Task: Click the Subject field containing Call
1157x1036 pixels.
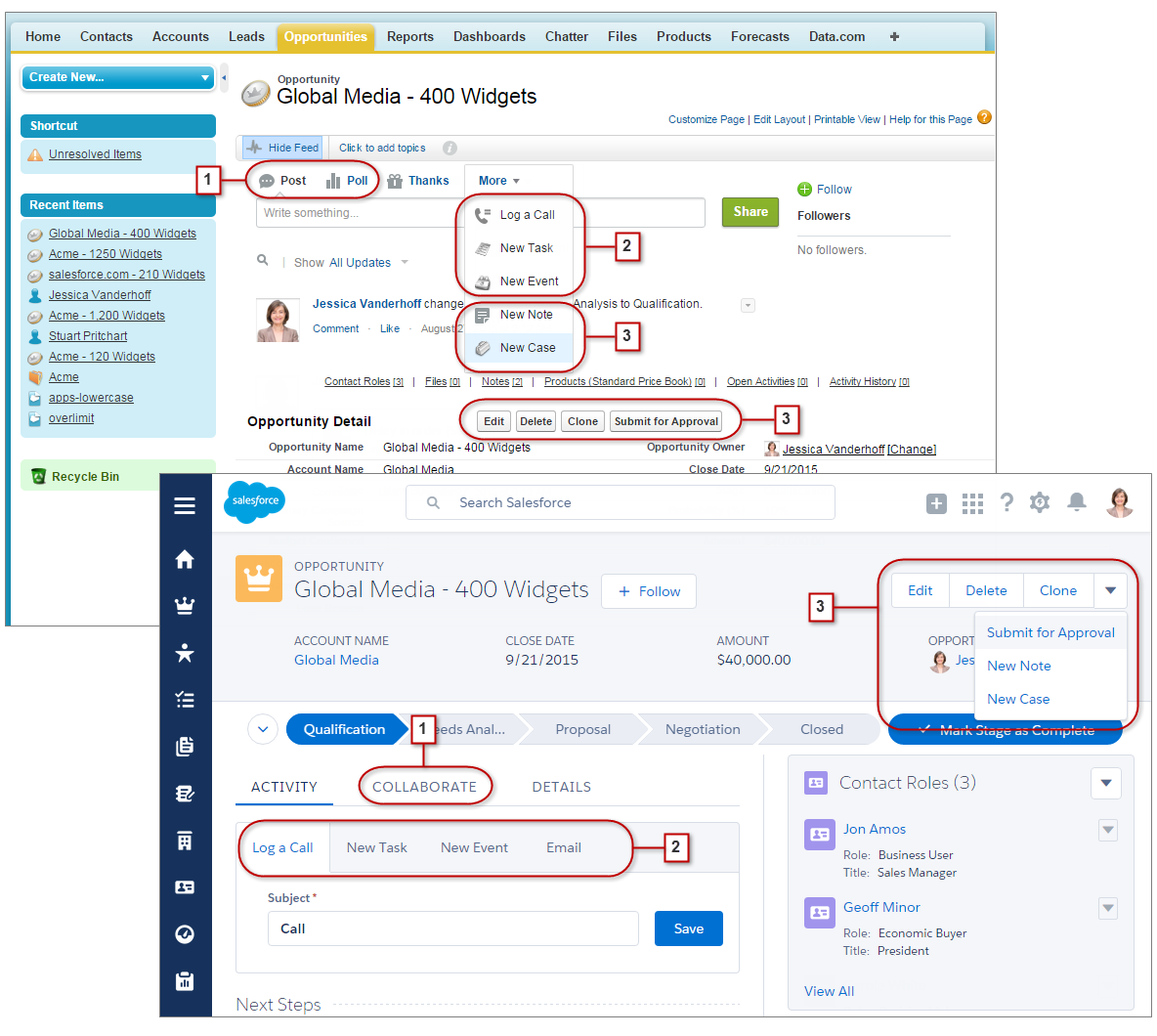Action: pos(453,928)
